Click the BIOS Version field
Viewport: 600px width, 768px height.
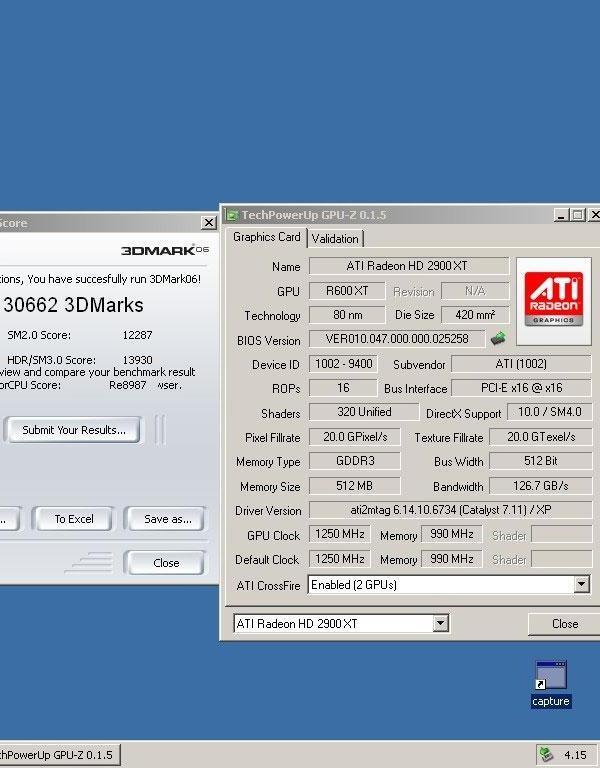click(397, 338)
